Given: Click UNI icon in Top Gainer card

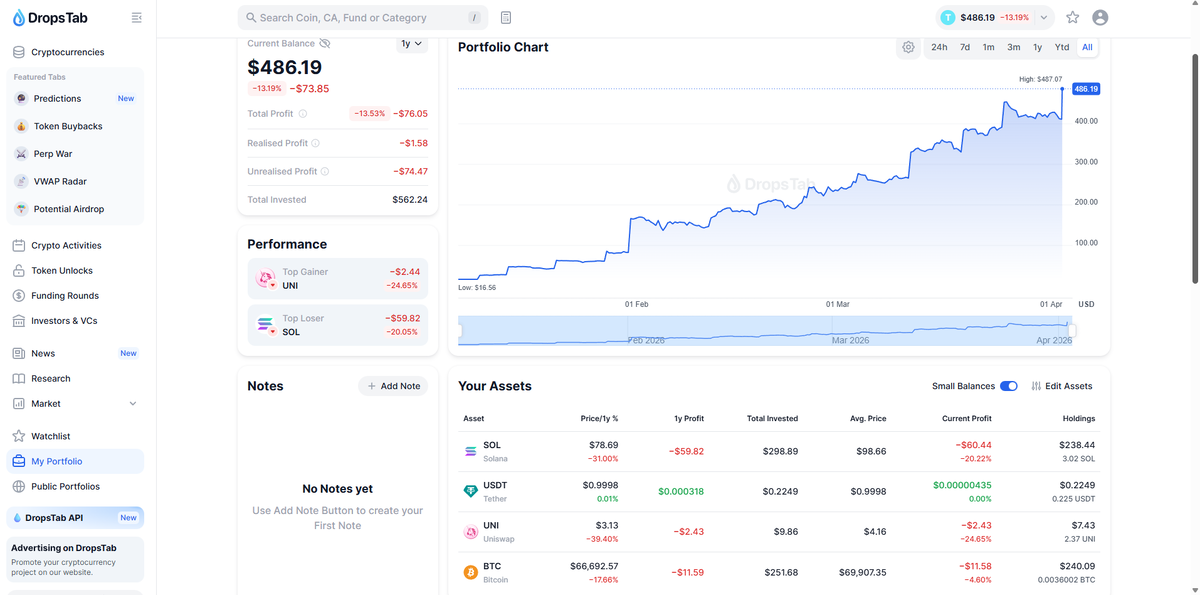Looking at the screenshot, I should click(265, 279).
